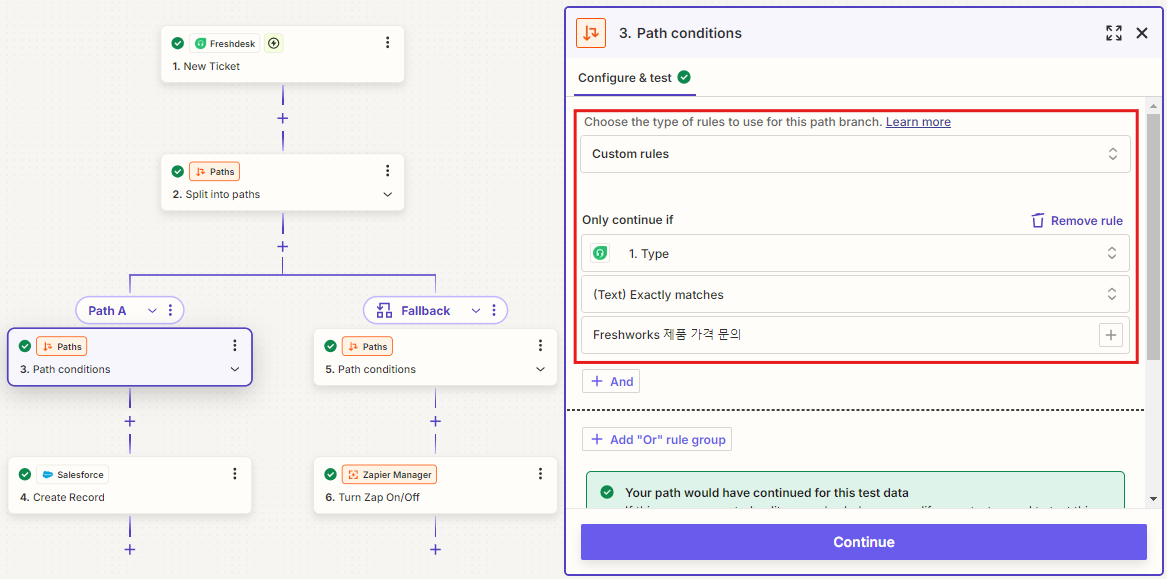Open the 1. Type field dropdown
The height and width of the screenshot is (579, 1167).
[x=856, y=253]
